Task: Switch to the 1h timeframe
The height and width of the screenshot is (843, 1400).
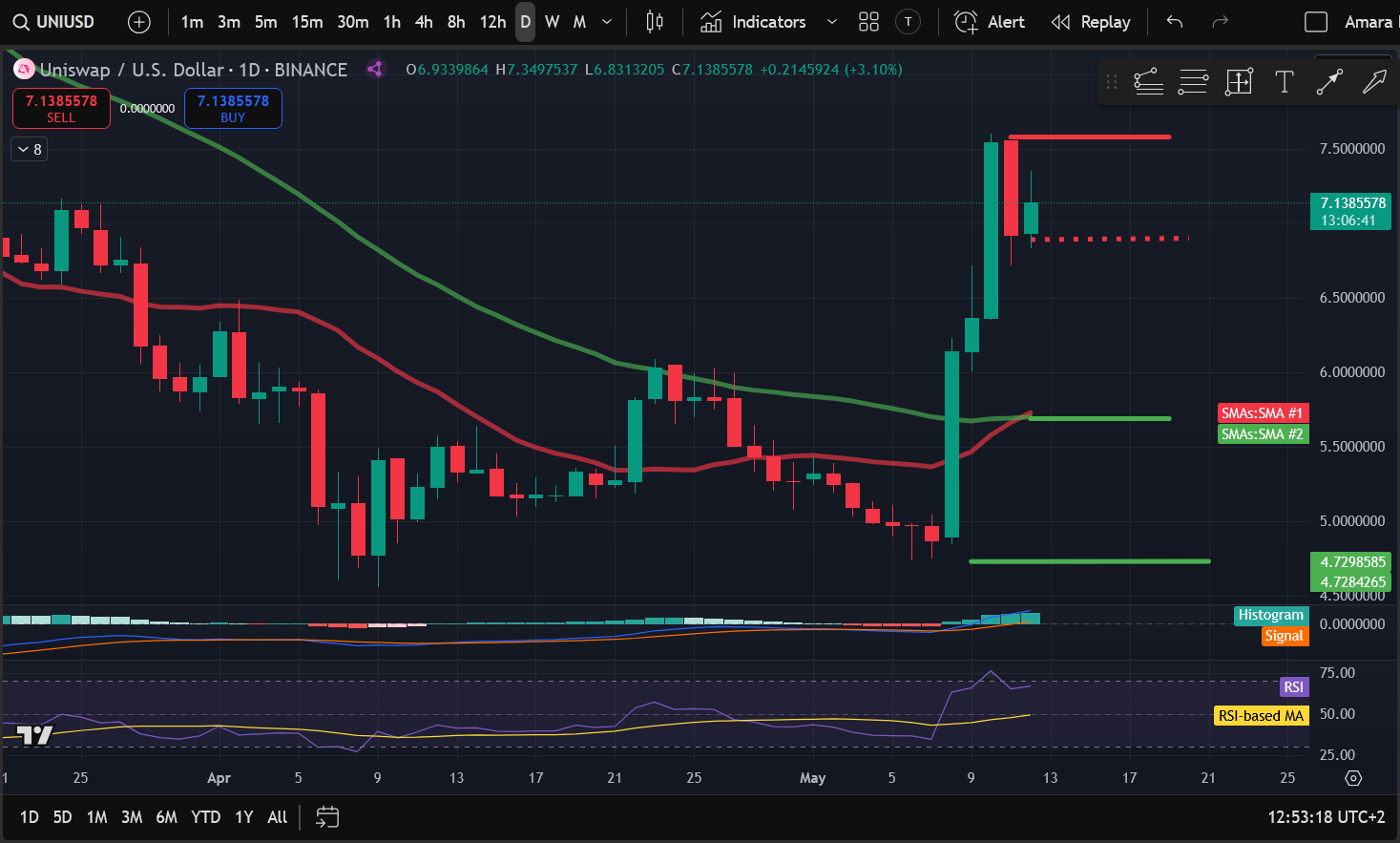Action: [392, 21]
